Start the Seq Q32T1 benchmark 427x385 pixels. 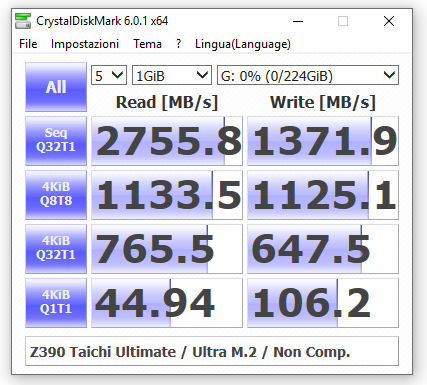tap(56, 141)
